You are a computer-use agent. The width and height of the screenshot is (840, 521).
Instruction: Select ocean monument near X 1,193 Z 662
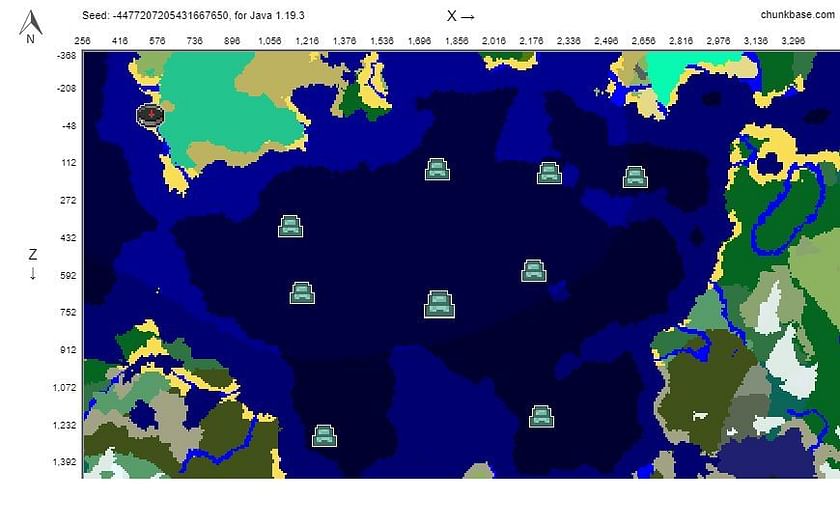302,293
